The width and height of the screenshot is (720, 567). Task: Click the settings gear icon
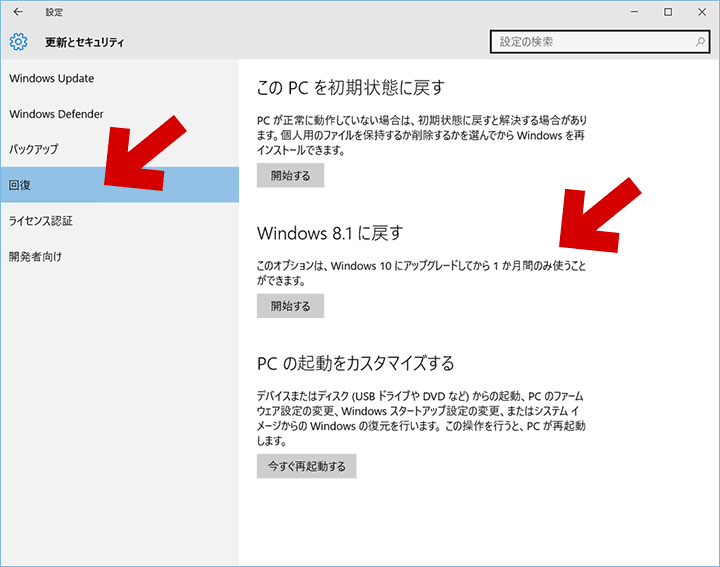(18, 42)
